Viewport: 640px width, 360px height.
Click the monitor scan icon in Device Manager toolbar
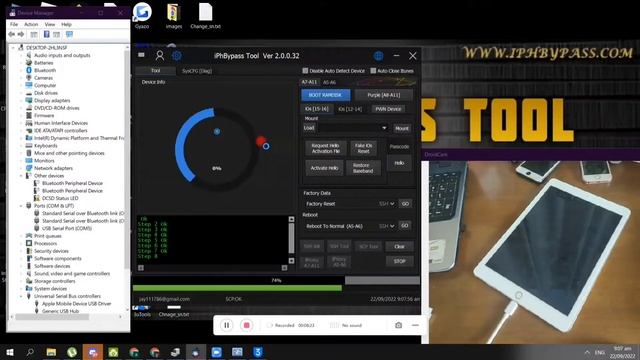pyautogui.click(x=69, y=35)
